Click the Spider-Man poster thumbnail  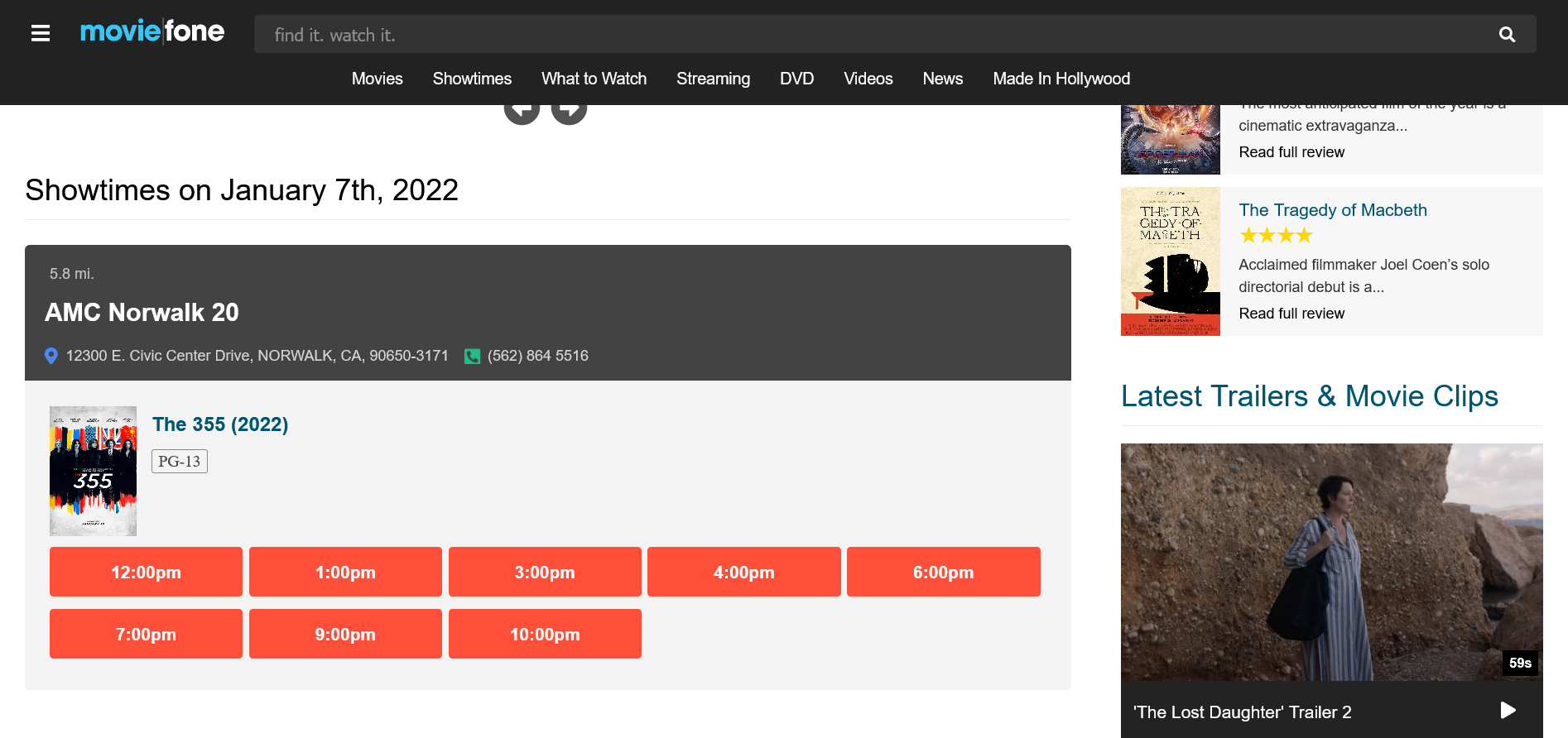pyautogui.click(x=1170, y=140)
